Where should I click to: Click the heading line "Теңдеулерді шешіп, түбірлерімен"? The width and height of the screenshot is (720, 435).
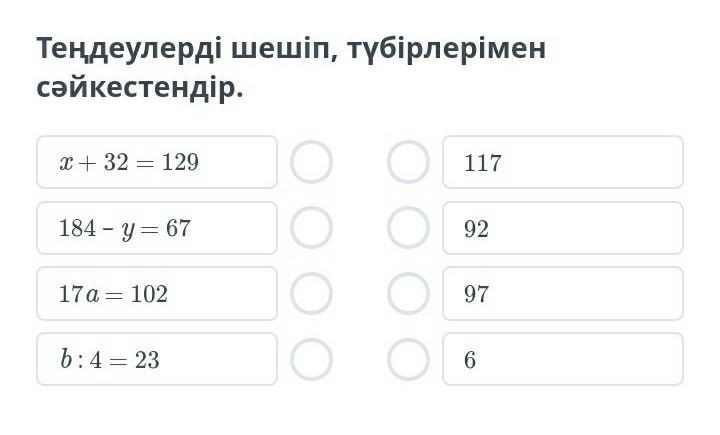[292, 48]
